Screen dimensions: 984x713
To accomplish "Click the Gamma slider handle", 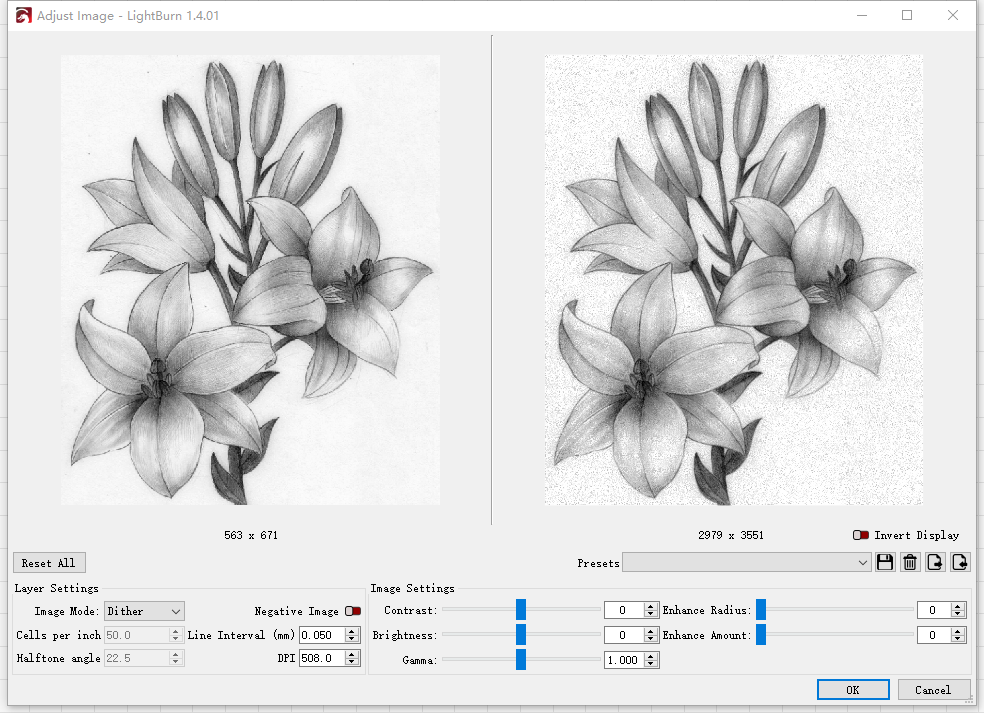I will [521, 659].
